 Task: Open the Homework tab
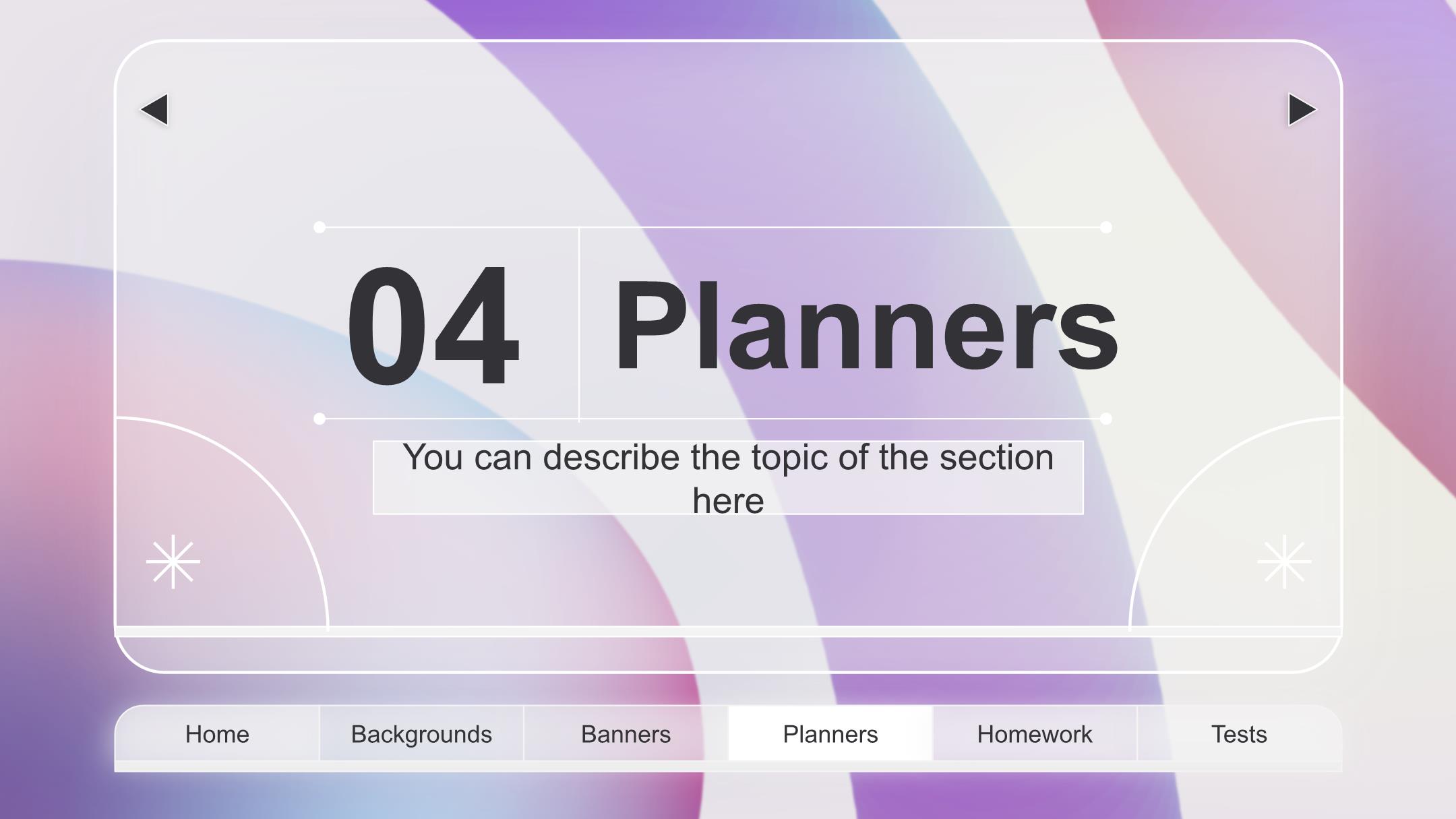pyautogui.click(x=1035, y=733)
